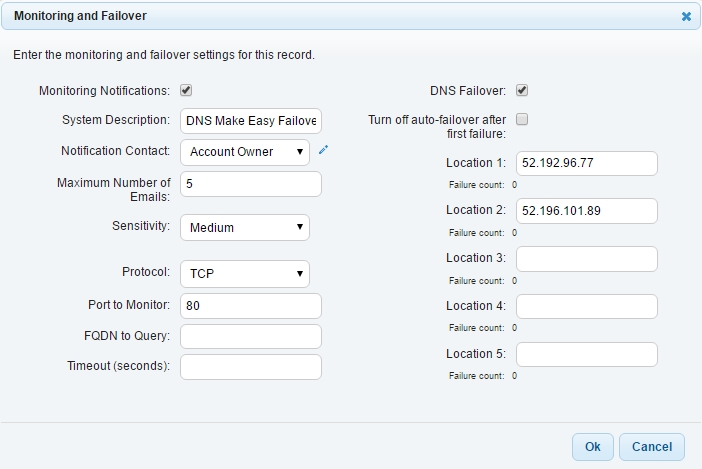Screen dimensions: 702x469
Task: Click the Location 1 label
Action: click(x=475, y=162)
